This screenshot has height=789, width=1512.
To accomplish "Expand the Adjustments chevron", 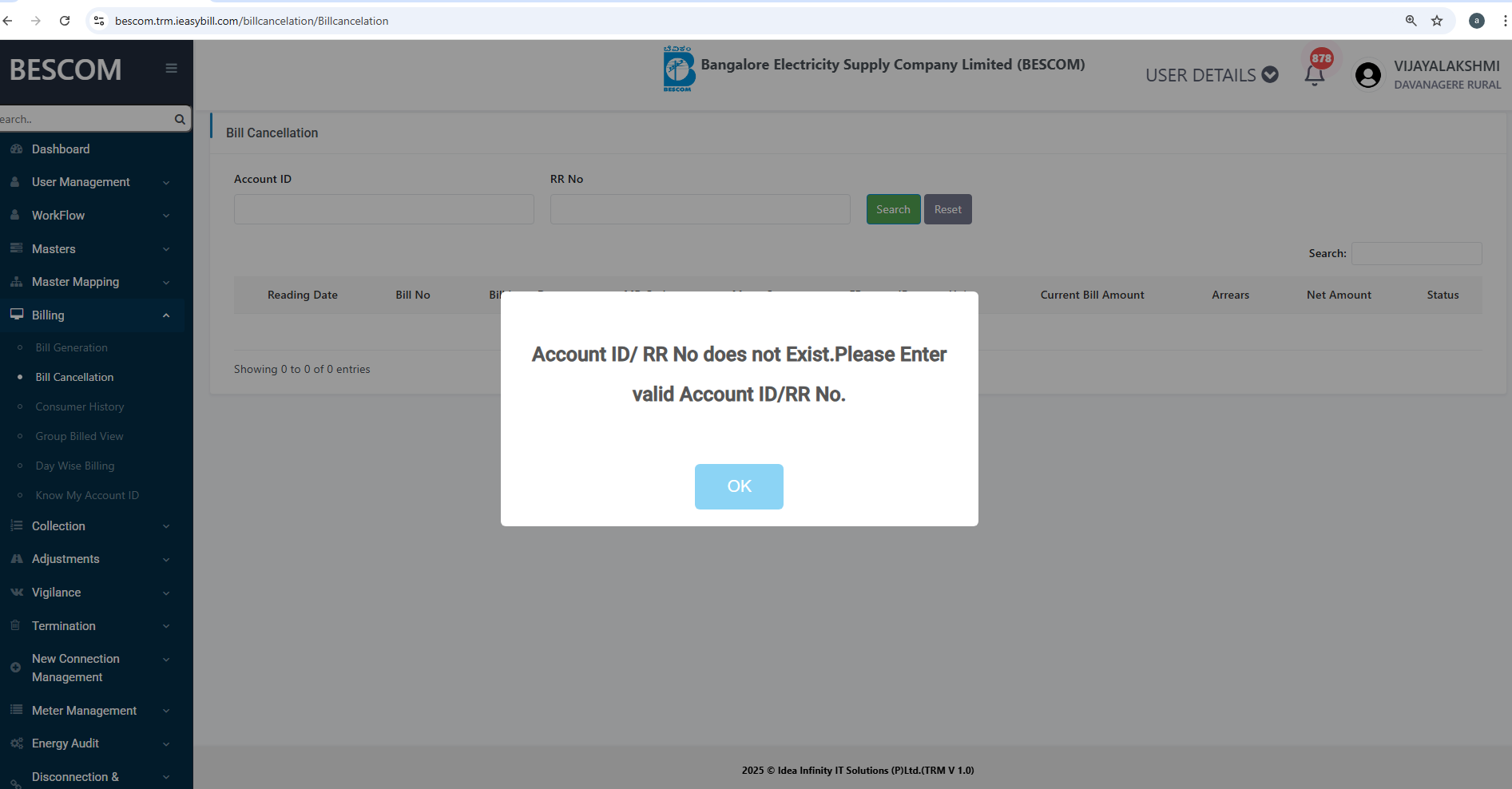I will point(166,560).
